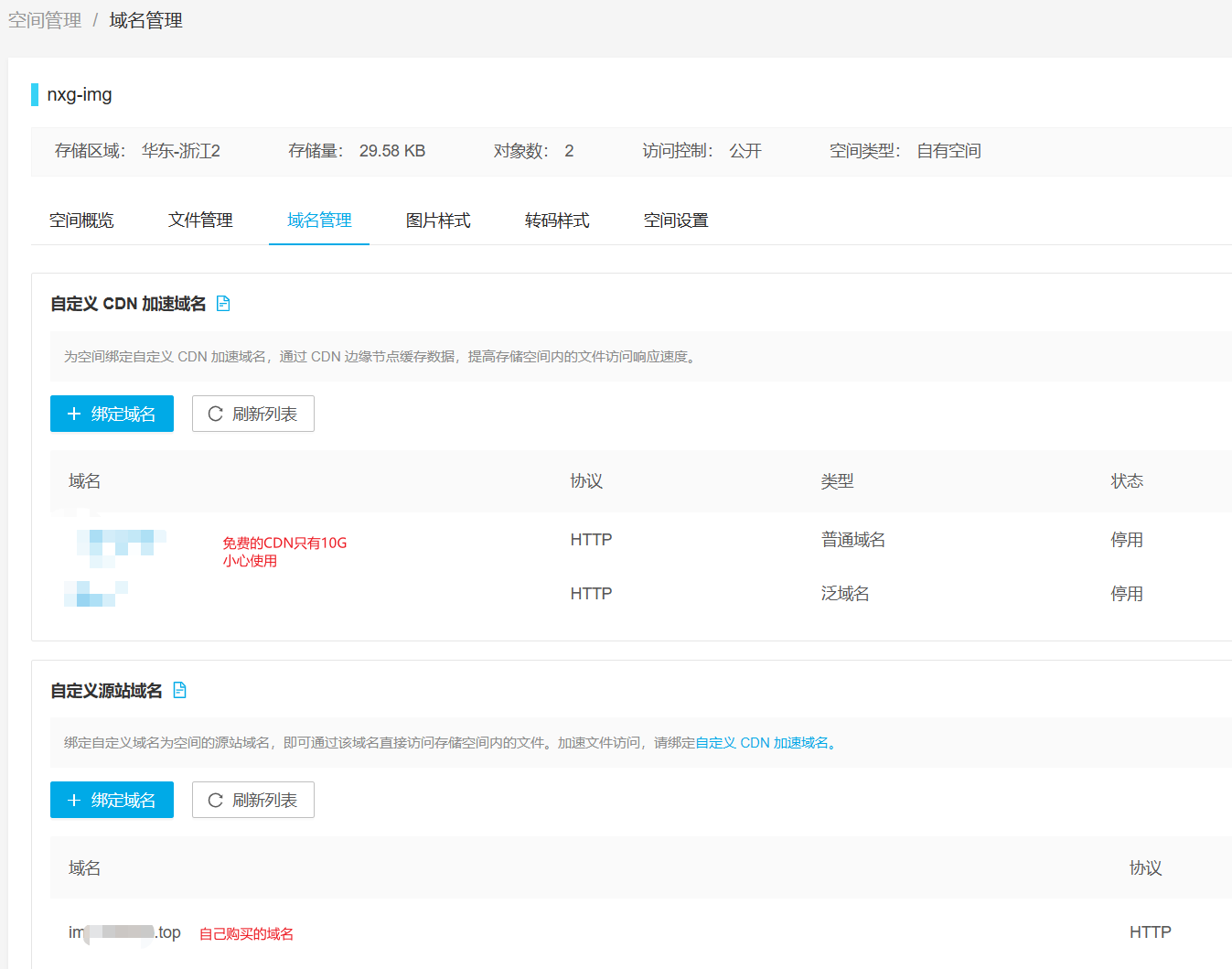The width and height of the screenshot is (1232, 969).
Task: Open the CDN acceleration domain documentation icon
Action: pos(223,304)
